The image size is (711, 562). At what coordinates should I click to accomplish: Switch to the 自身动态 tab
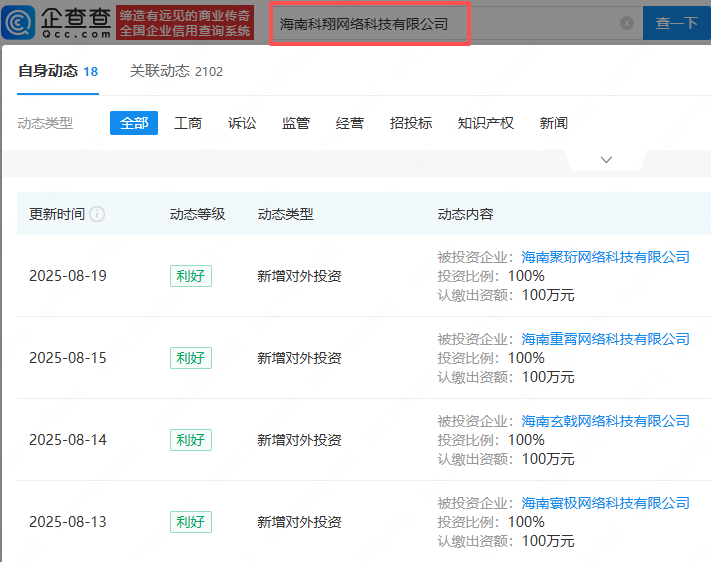click(58, 71)
